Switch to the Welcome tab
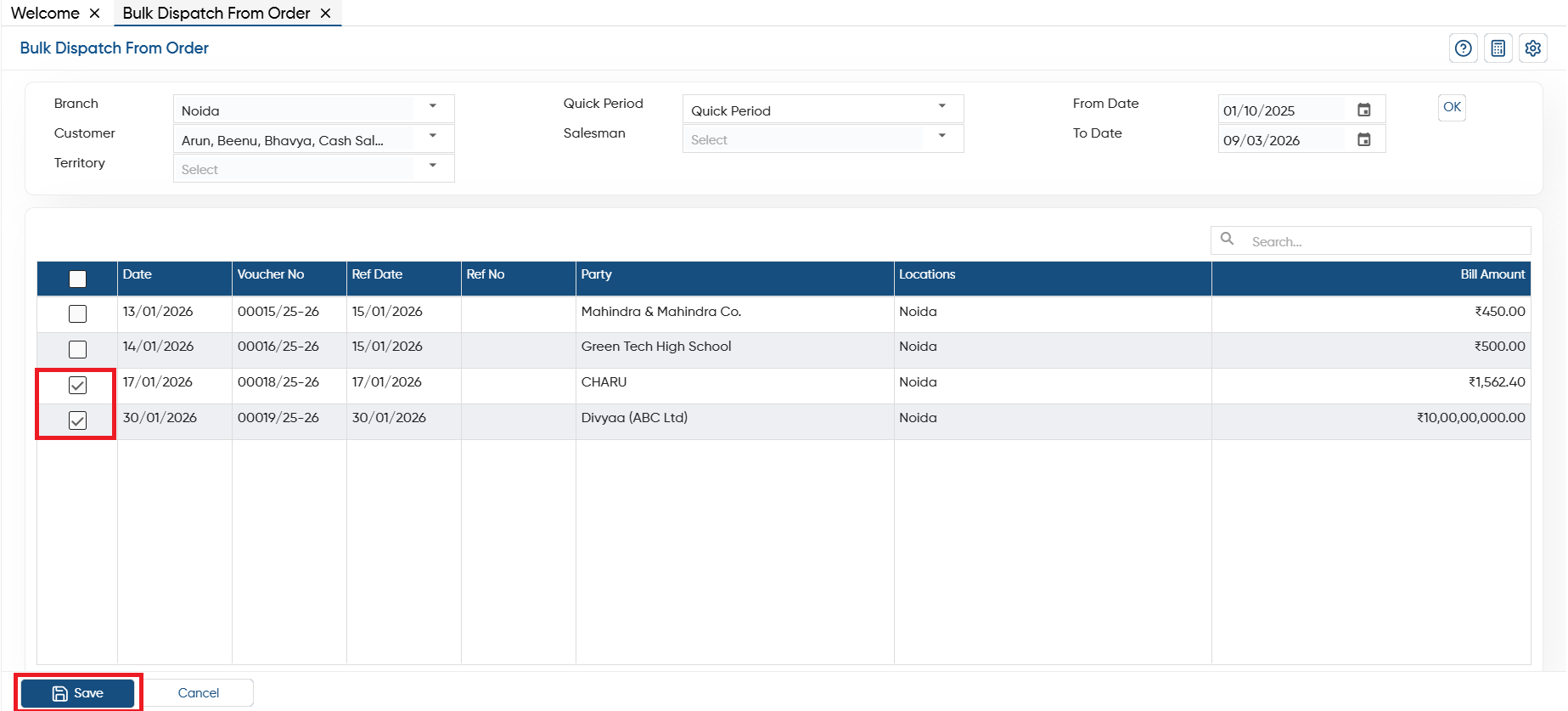Image resolution: width=1568 pixels, height=711 pixels. click(45, 13)
